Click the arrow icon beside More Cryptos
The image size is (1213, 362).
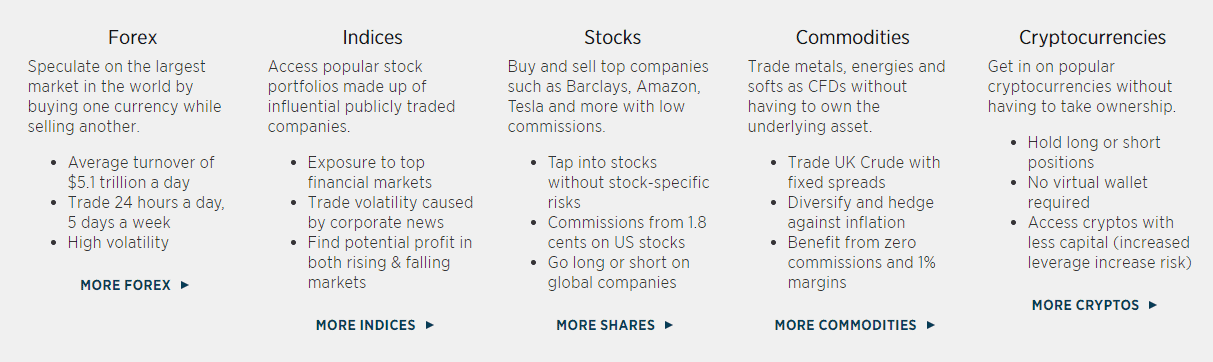(1153, 305)
